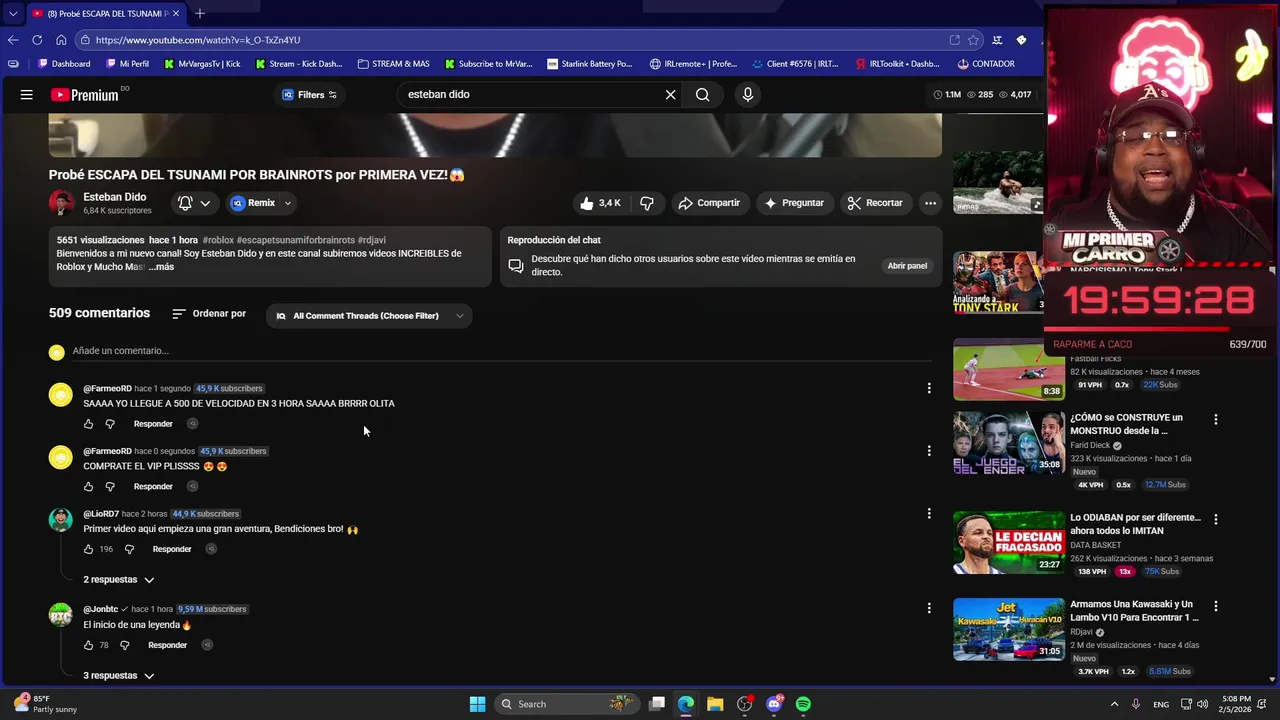Click 'Abrir panel' for chat replay
Screen dimensions: 1280x720
tap(907, 266)
